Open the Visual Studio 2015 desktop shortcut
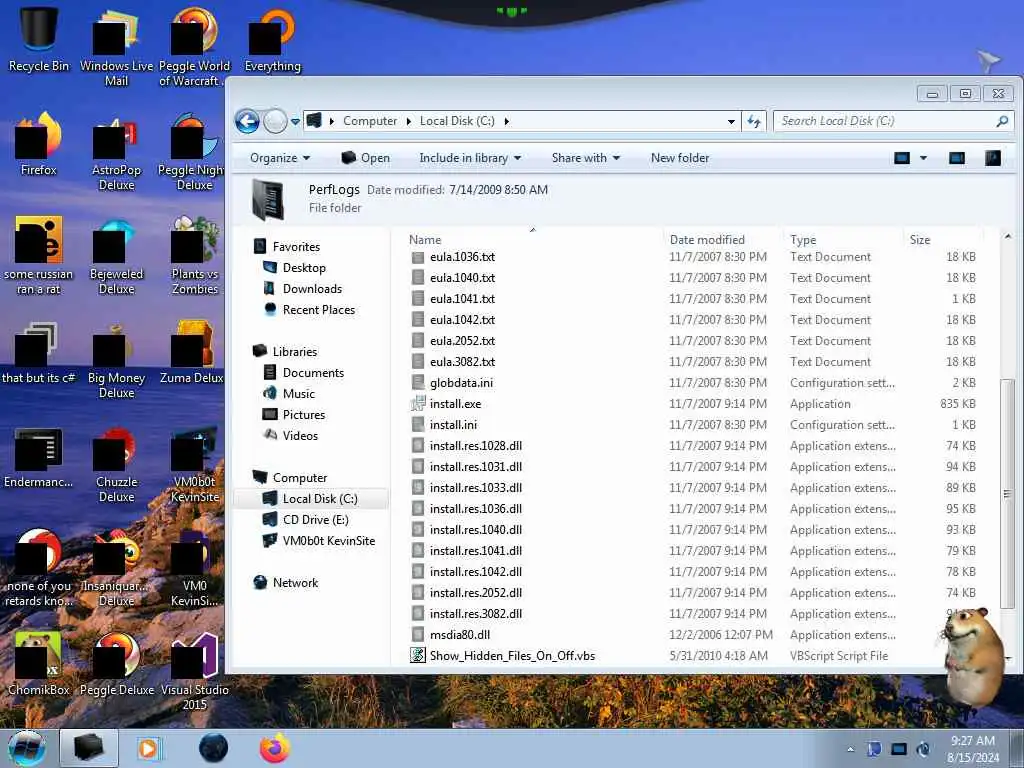1024x768 pixels. coord(195,671)
